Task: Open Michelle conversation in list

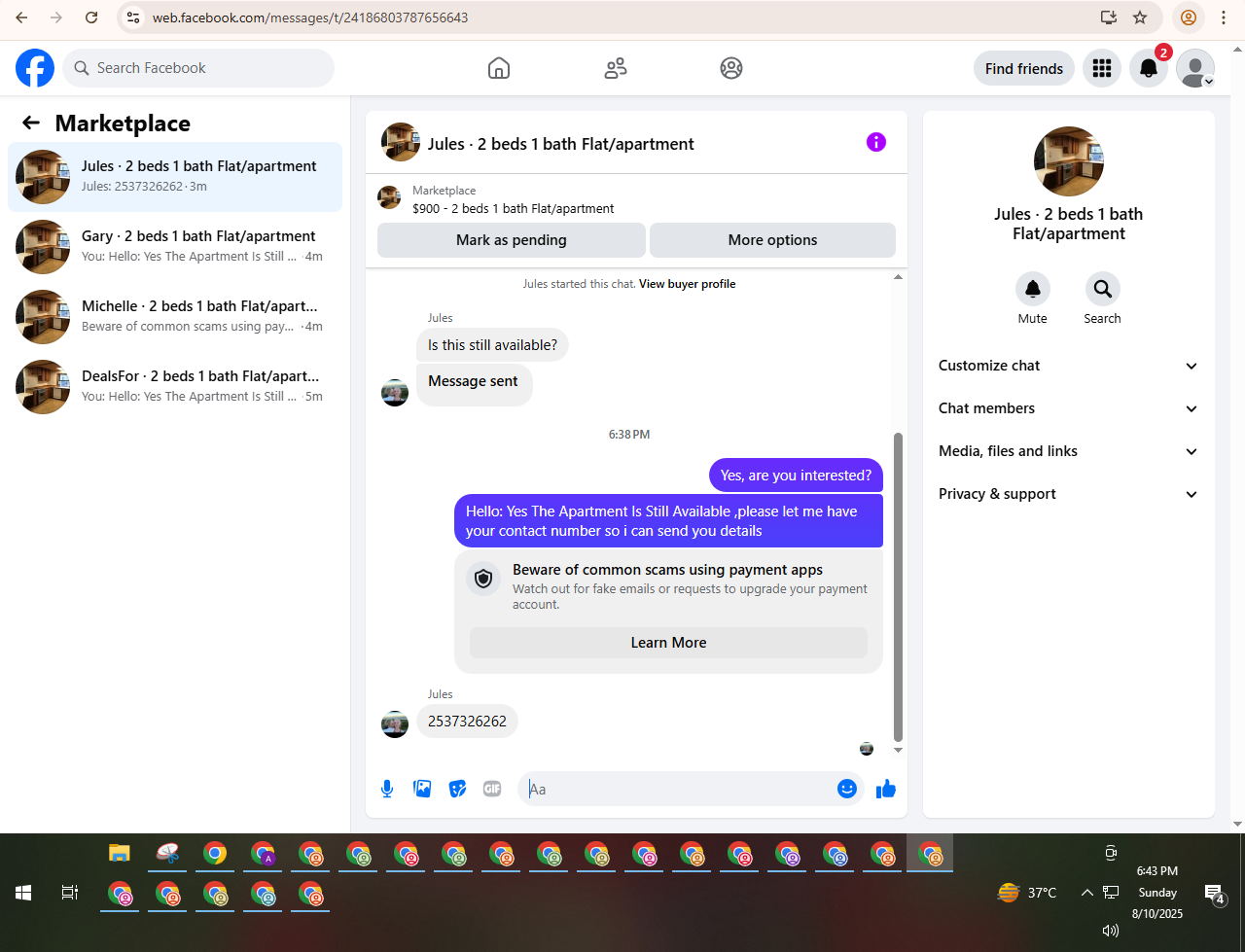Action: click(175, 317)
